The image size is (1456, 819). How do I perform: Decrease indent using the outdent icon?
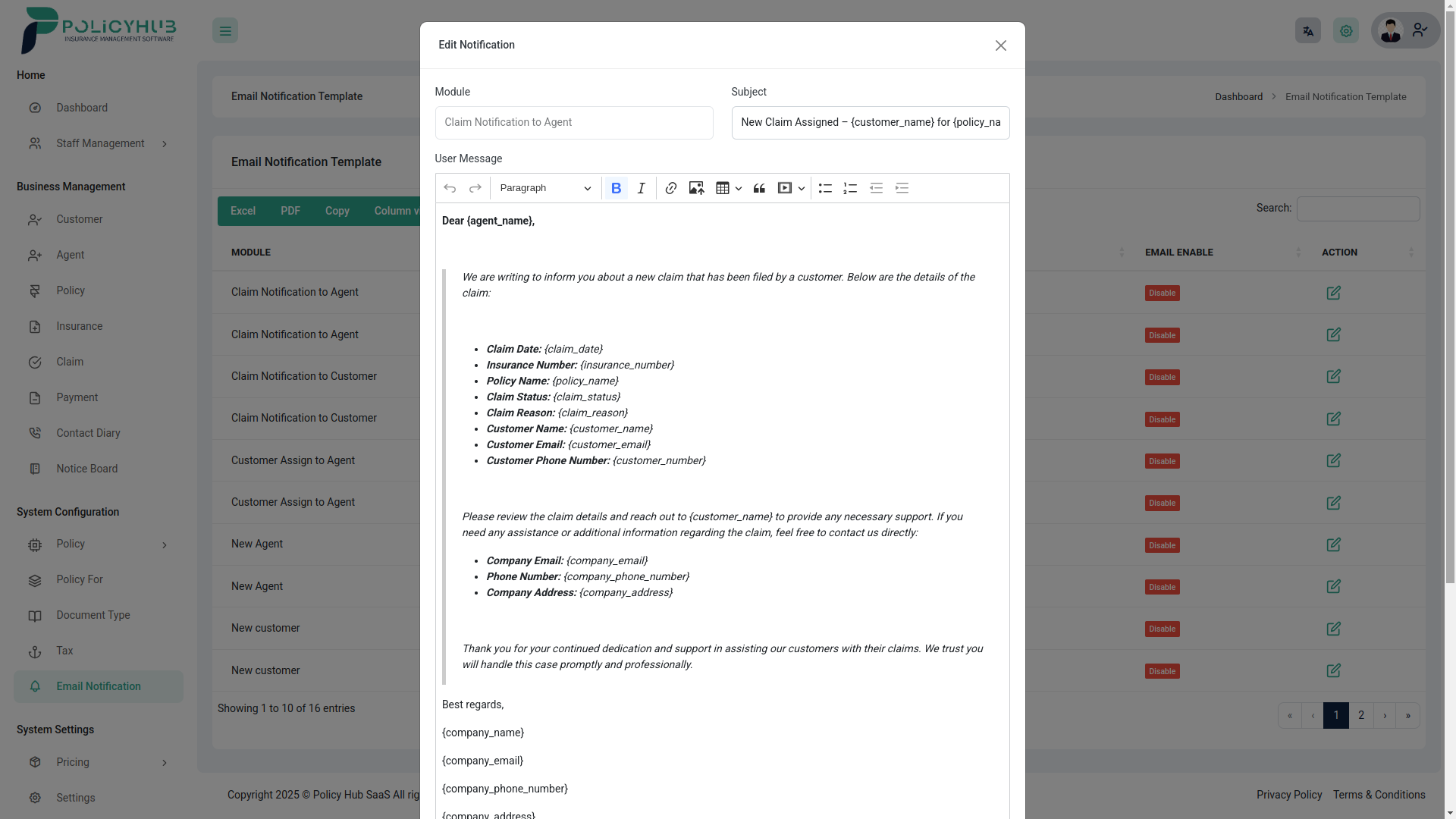point(877,188)
